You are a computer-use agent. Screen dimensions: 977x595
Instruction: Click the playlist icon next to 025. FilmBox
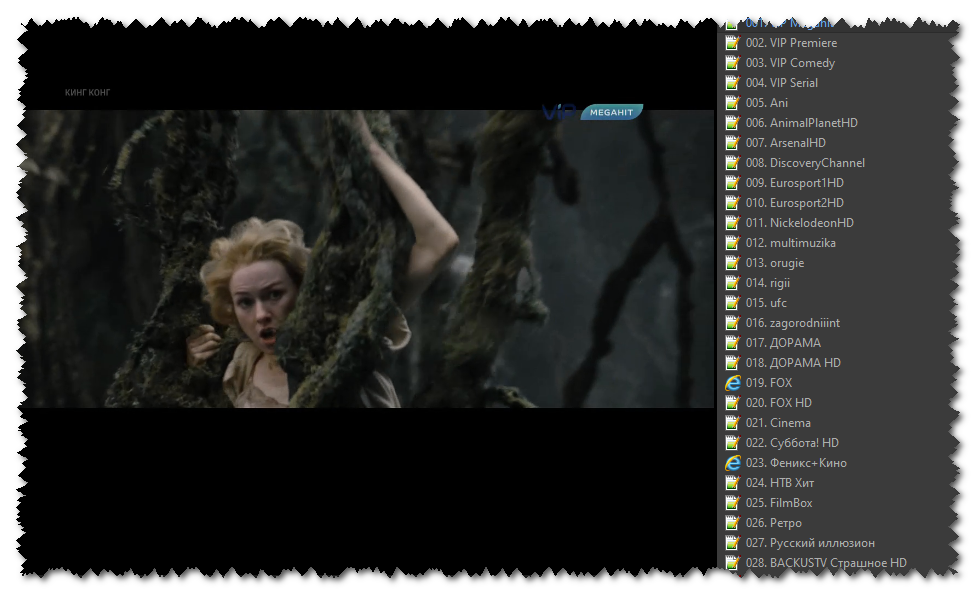(x=733, y=503)
